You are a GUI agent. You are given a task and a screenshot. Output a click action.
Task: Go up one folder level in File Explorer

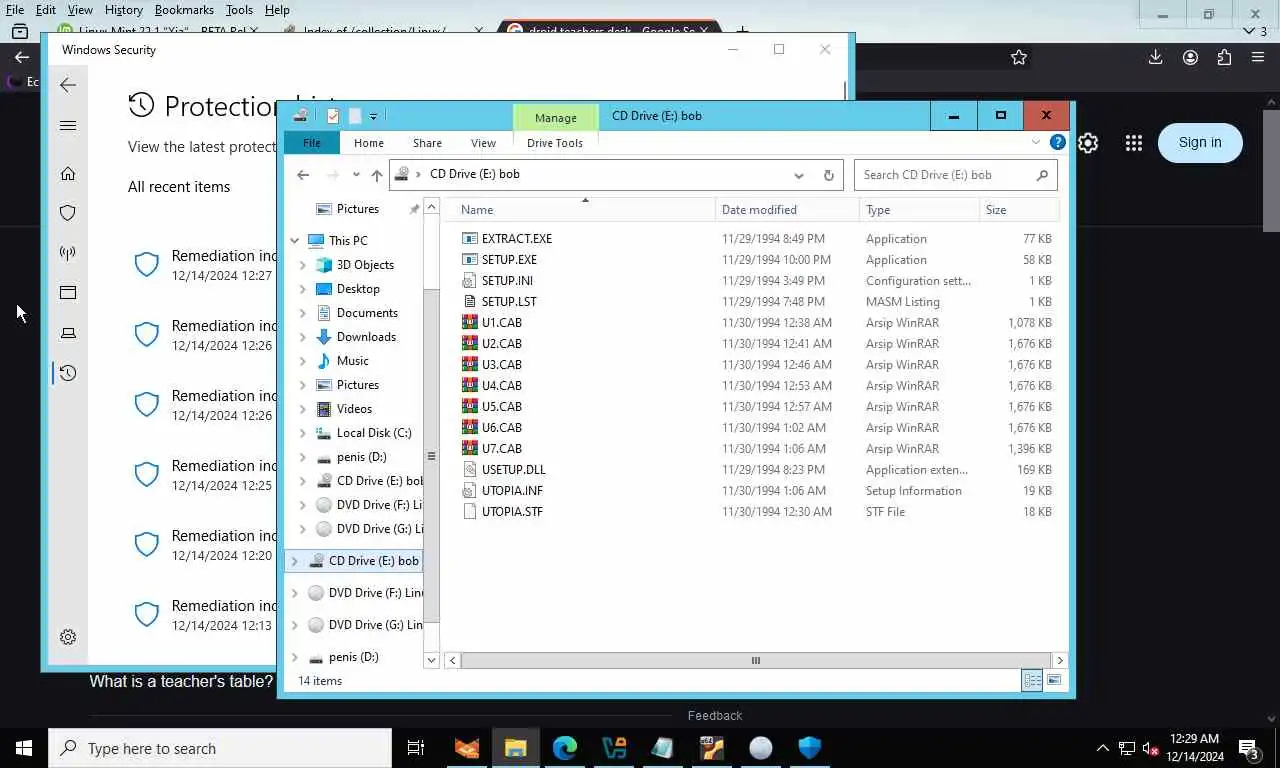[x=376, y=175]
